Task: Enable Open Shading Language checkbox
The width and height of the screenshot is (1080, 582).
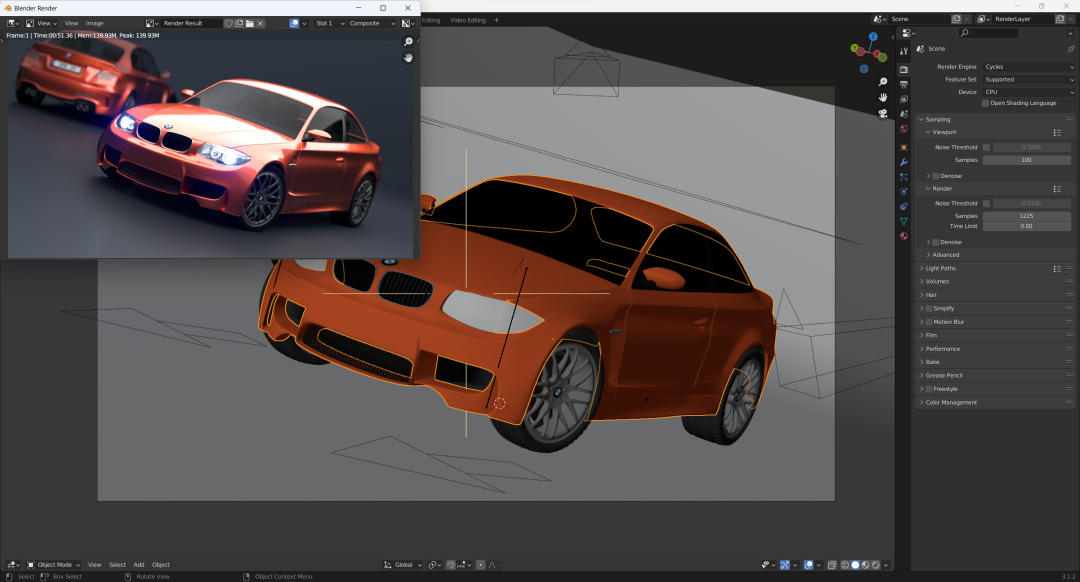Action: click(x=986, y=103)
